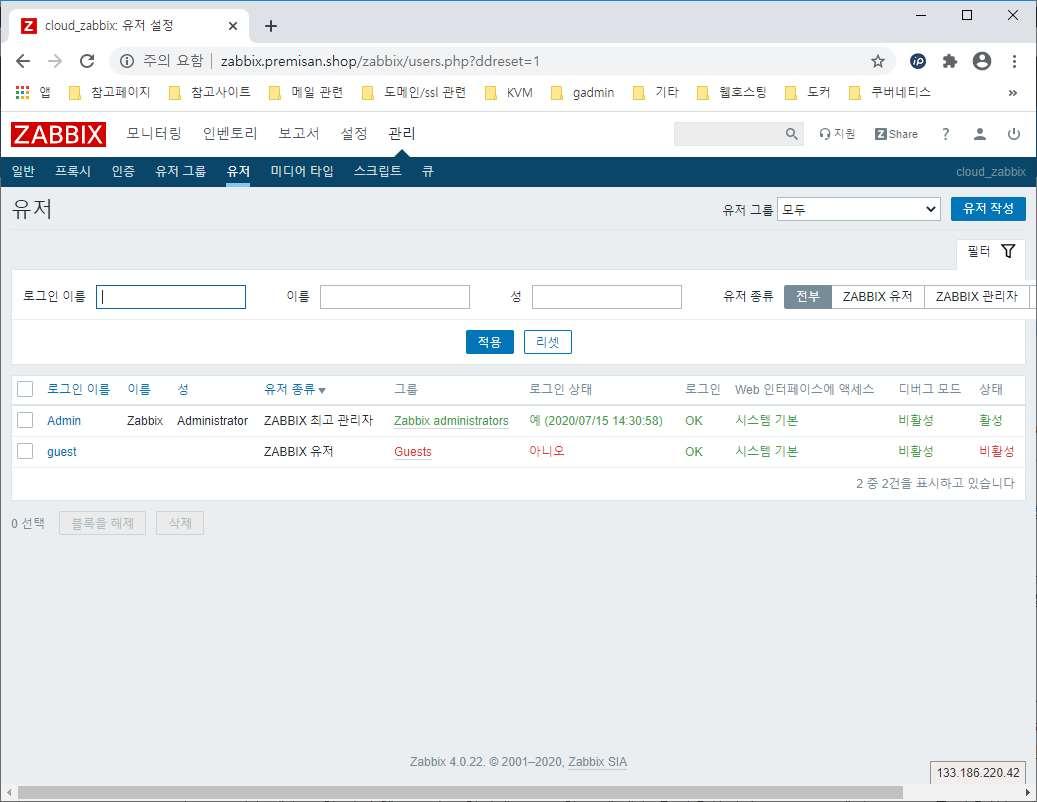Close the cloud_zabbix tab
Image resolution: width=1037 pixels, height=802 pixels.
[x=233, y=26]
